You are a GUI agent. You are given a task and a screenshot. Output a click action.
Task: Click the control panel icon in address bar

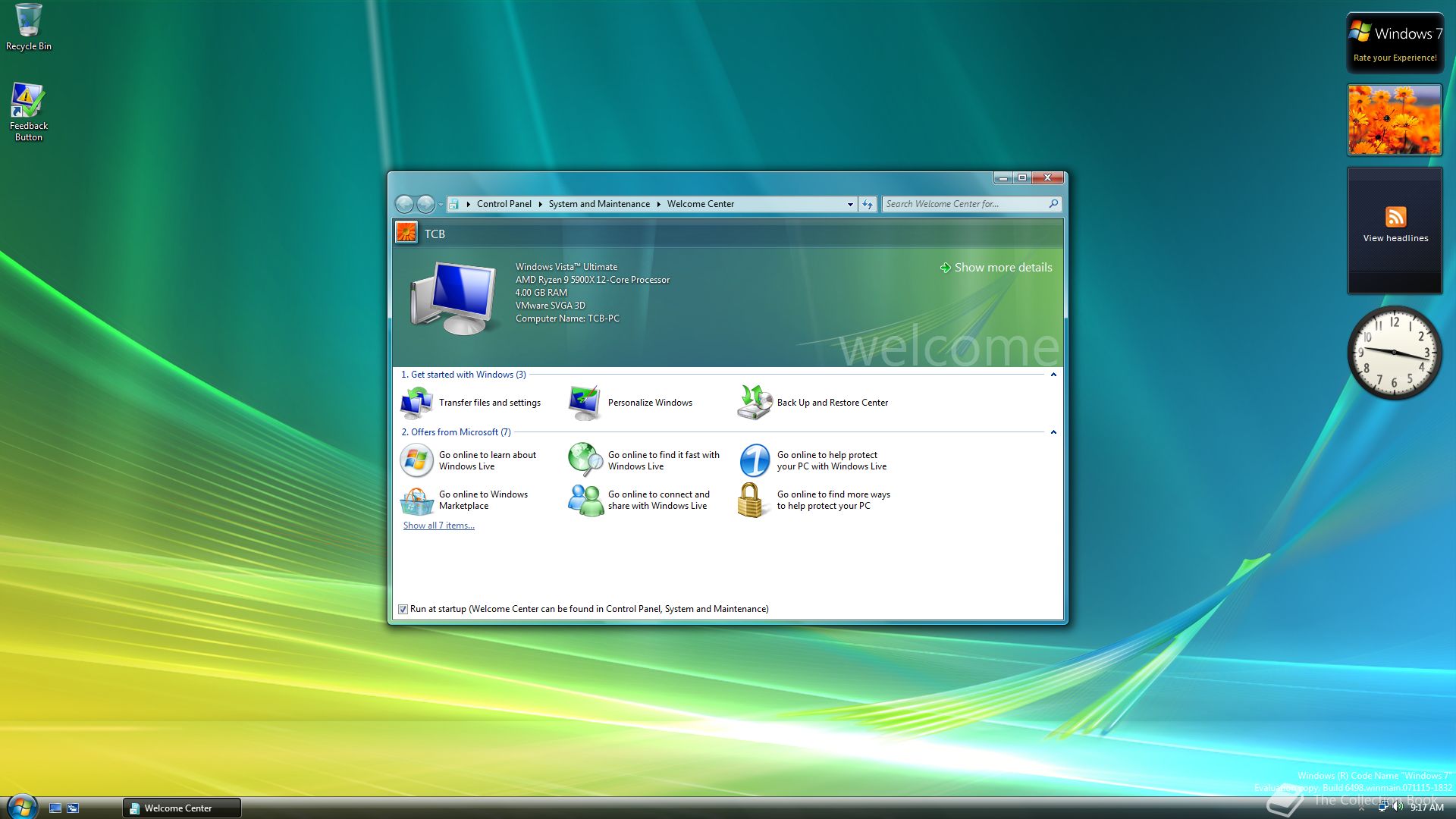tap(453, 204)
